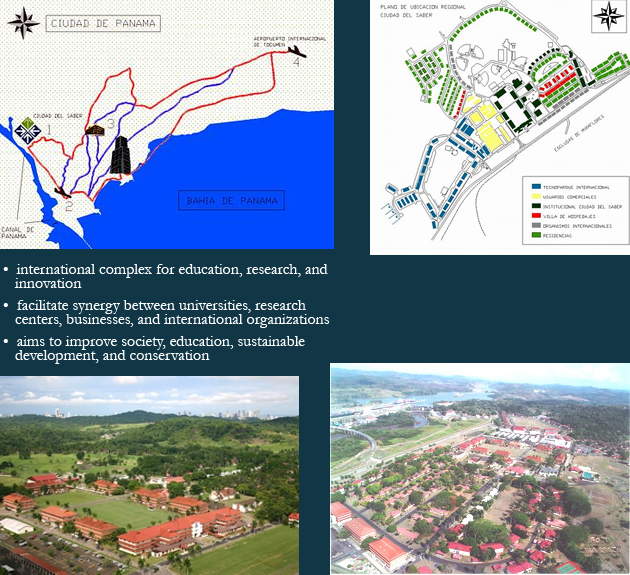Click the Ciudad del Saber logo marker
630x575 pixels.
coord(26,131)
